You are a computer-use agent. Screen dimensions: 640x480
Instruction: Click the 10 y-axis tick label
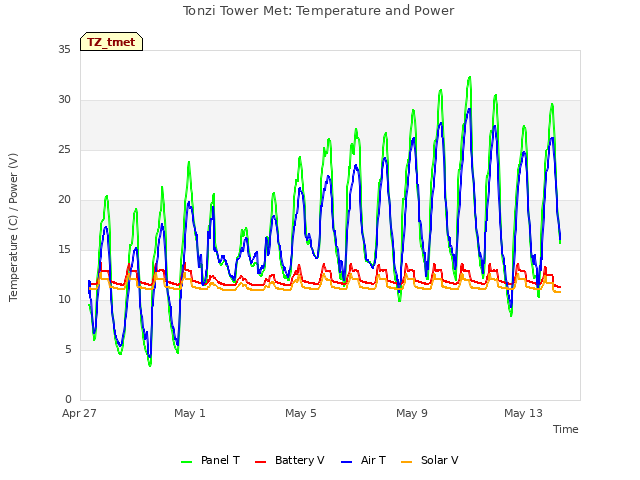(x=64, y=300)
